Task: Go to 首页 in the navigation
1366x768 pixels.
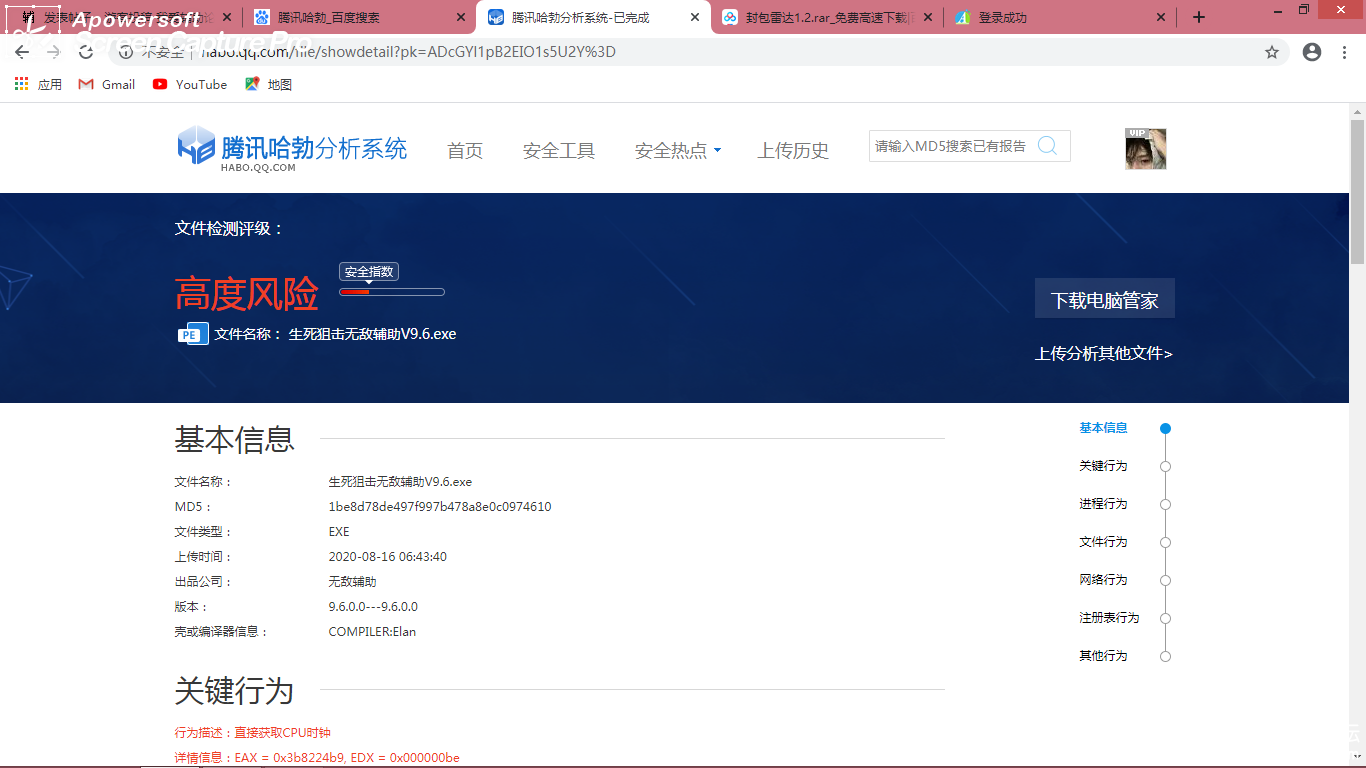Action: [x=465, y=151]
